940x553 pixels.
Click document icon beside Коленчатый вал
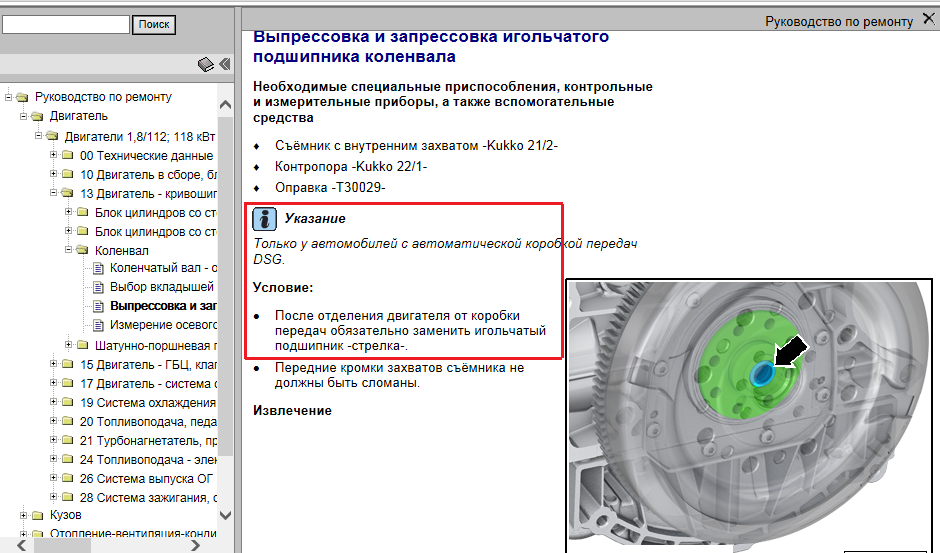click(x=98, y=268)
